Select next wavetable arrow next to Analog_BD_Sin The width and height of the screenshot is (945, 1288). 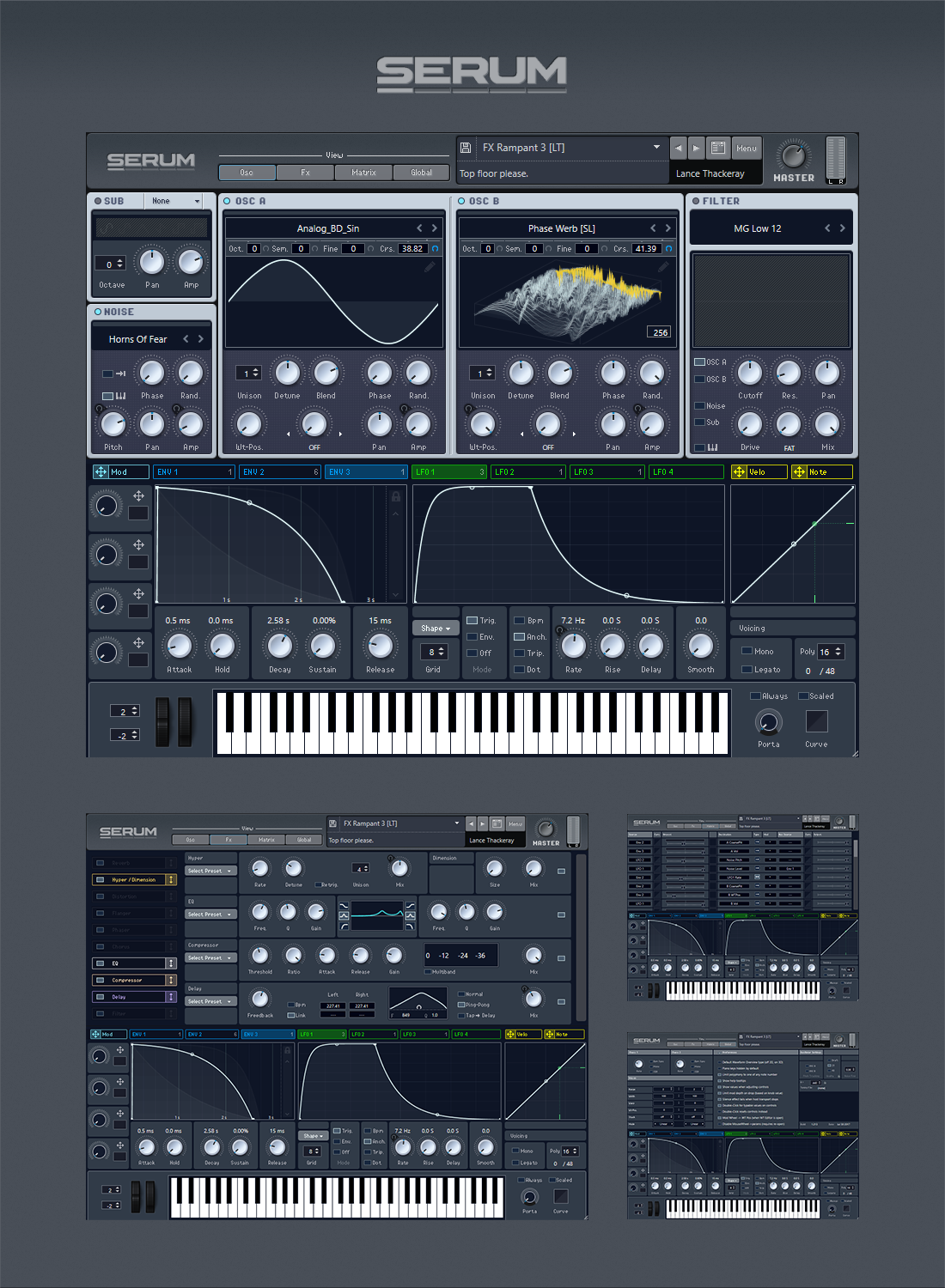[435, 228]
